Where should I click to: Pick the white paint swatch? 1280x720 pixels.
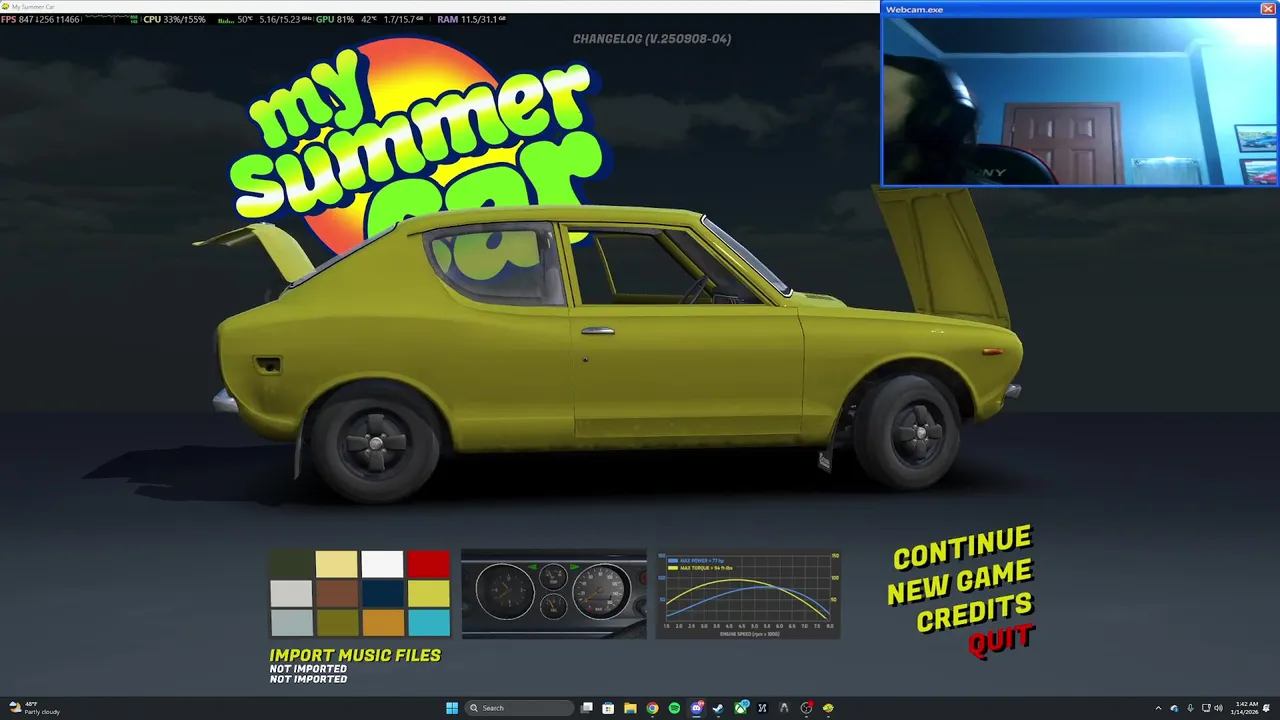(382, 565)
